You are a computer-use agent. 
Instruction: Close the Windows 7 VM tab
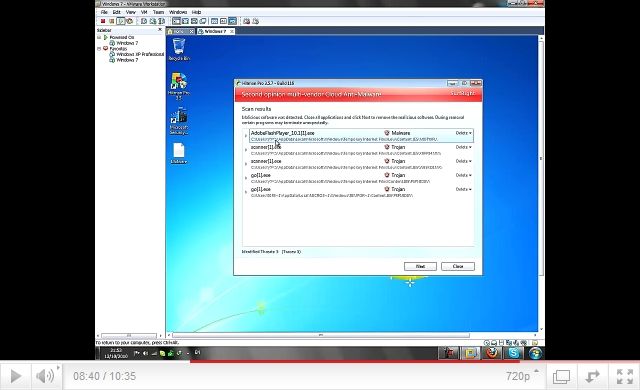[232, 31]
